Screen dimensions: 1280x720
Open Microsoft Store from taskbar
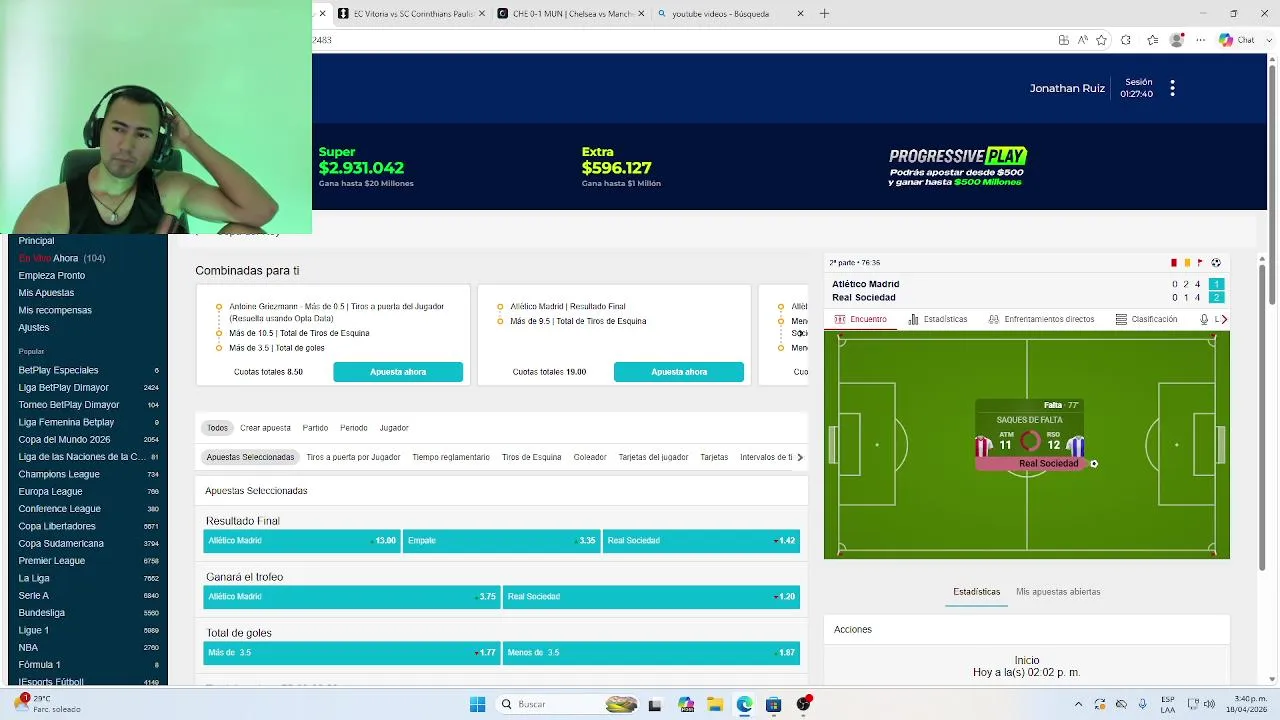click(x=773, y=705)
